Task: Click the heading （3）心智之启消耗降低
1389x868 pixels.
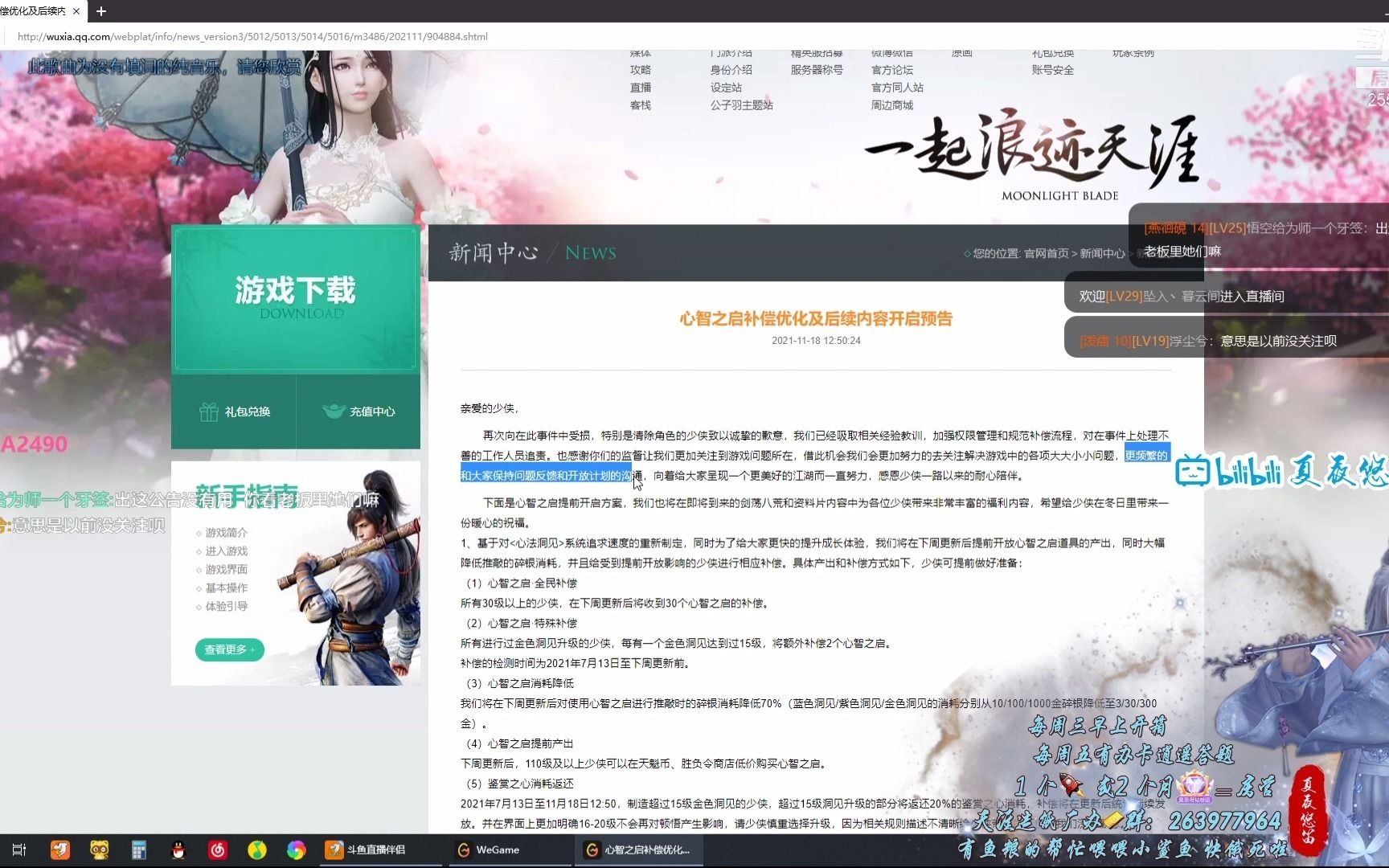Action: click(x=518, y=684)
